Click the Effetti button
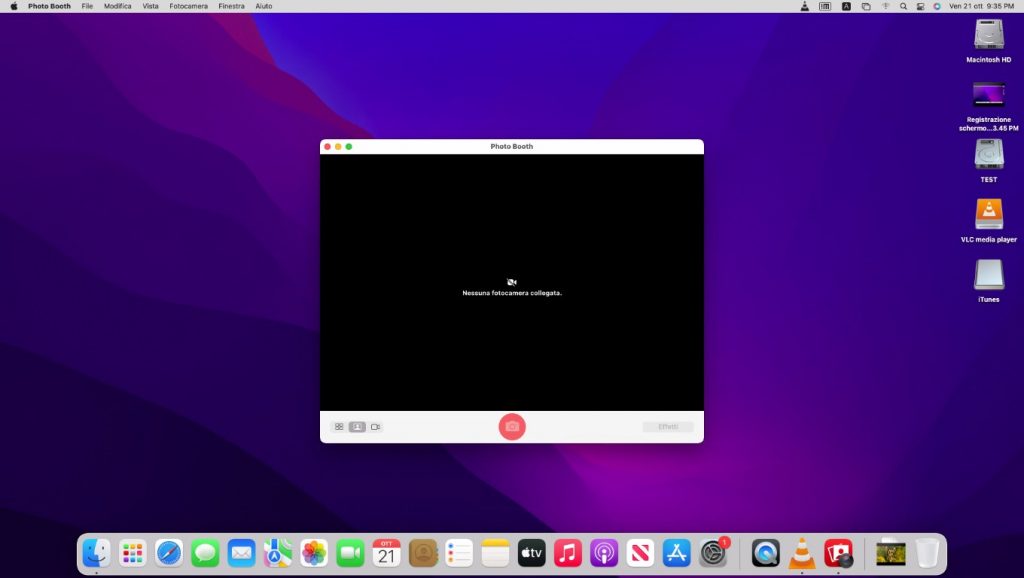 coord(668,427)
